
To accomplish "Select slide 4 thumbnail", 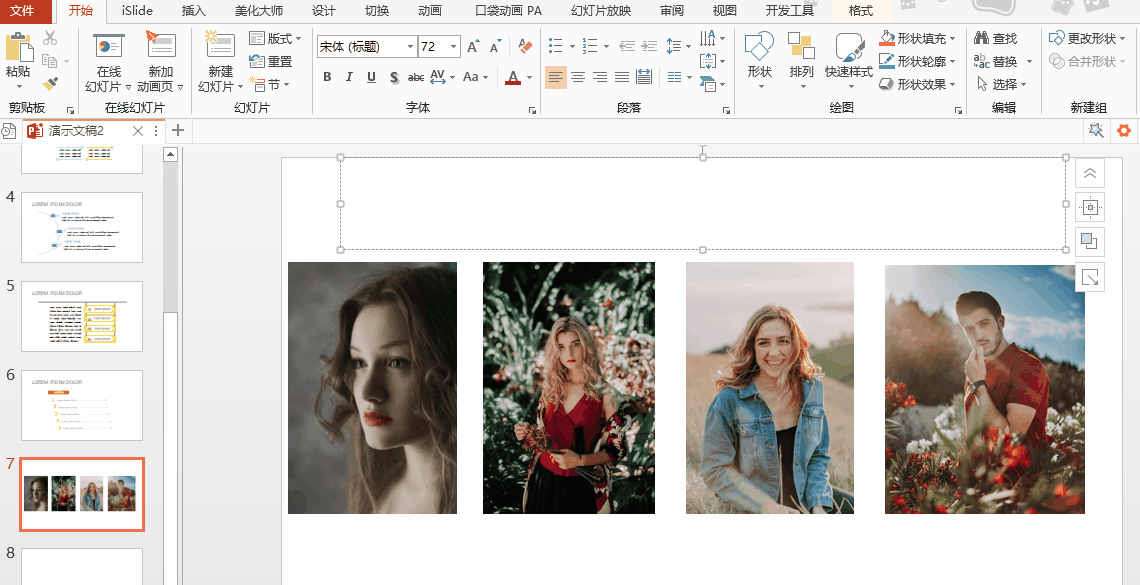I will (82, 227).
